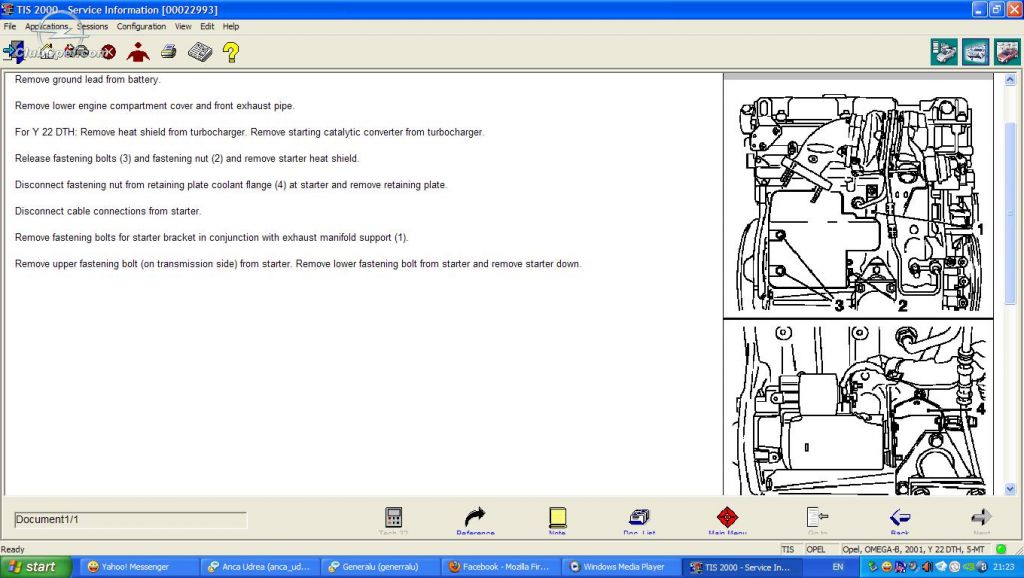Click the system tray clock 21:23
The image size is (1024, 578).
pyautogui.click(x=1004, y=567)
